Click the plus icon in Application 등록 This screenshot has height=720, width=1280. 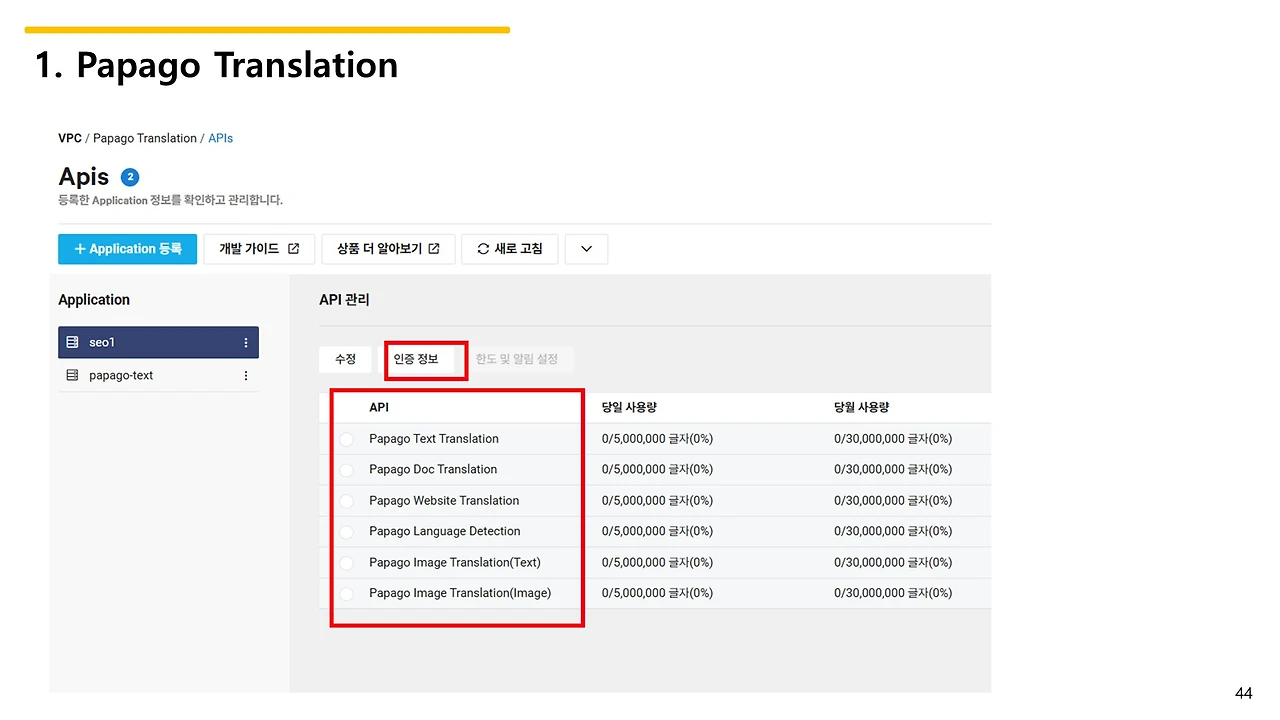pyautogui.click(x=80, y=249)
